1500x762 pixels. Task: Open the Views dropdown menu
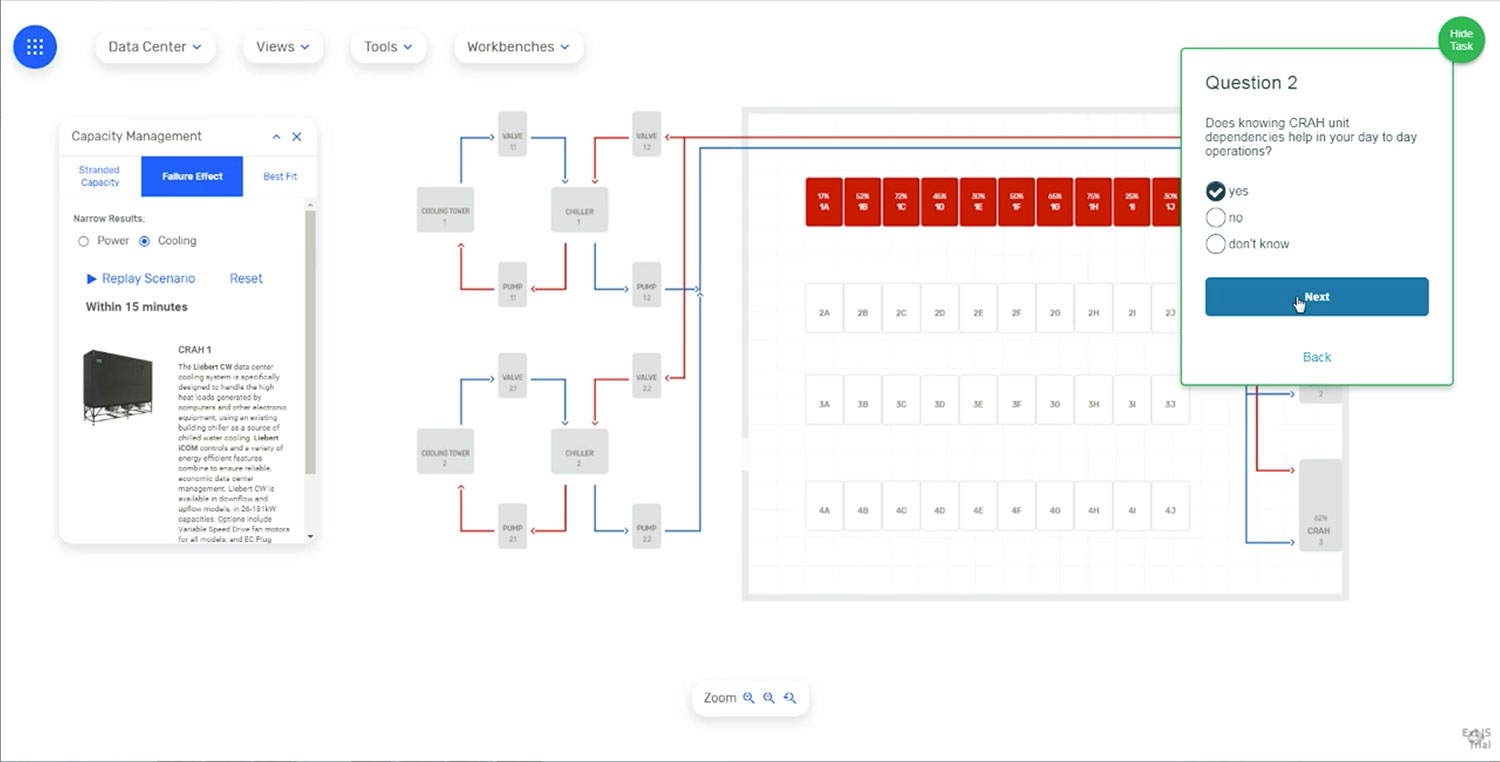pos(283,47)
